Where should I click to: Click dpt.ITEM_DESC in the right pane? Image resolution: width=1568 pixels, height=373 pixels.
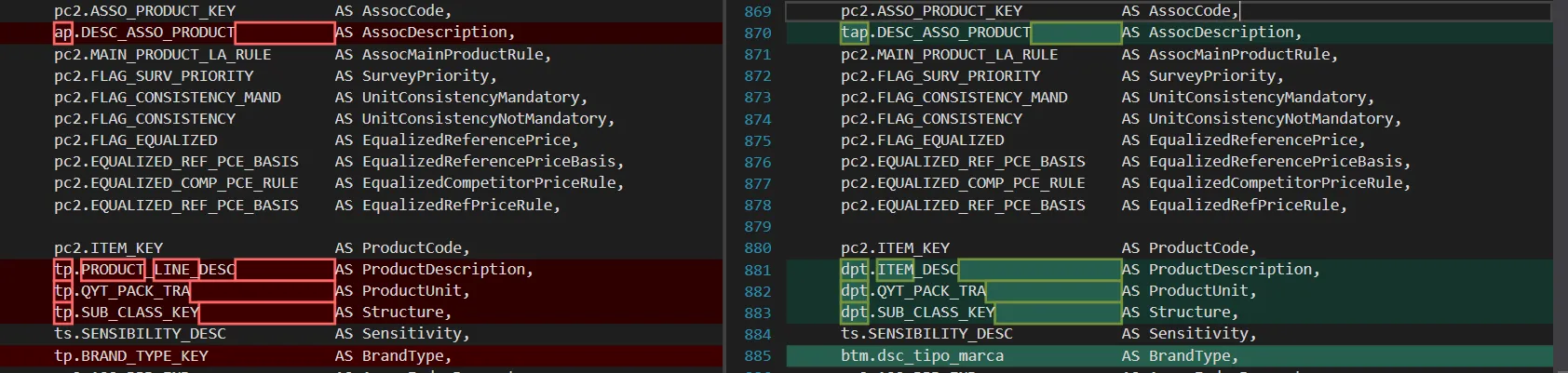tap(899, 270)
